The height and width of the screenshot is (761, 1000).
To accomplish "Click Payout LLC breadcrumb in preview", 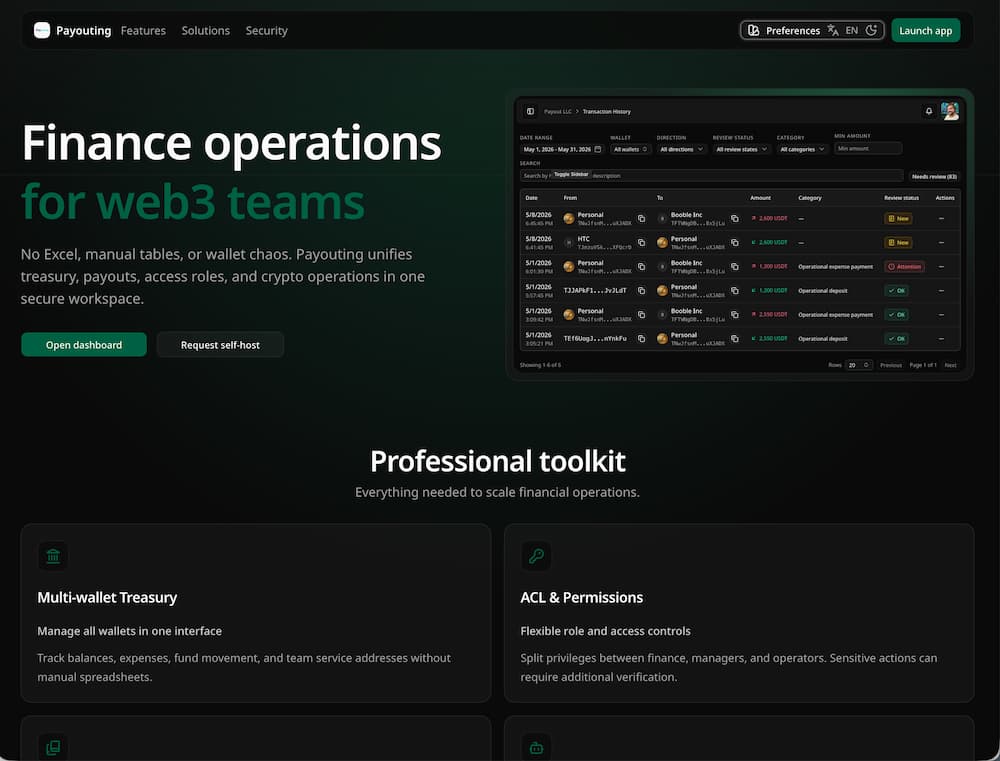I will 557,112.
